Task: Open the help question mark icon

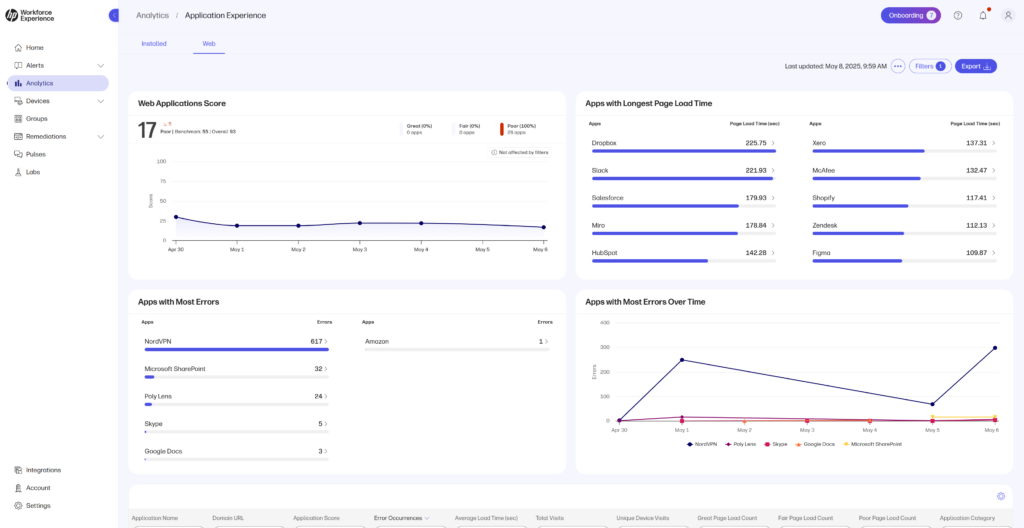Action: click(x=957, y=15)
